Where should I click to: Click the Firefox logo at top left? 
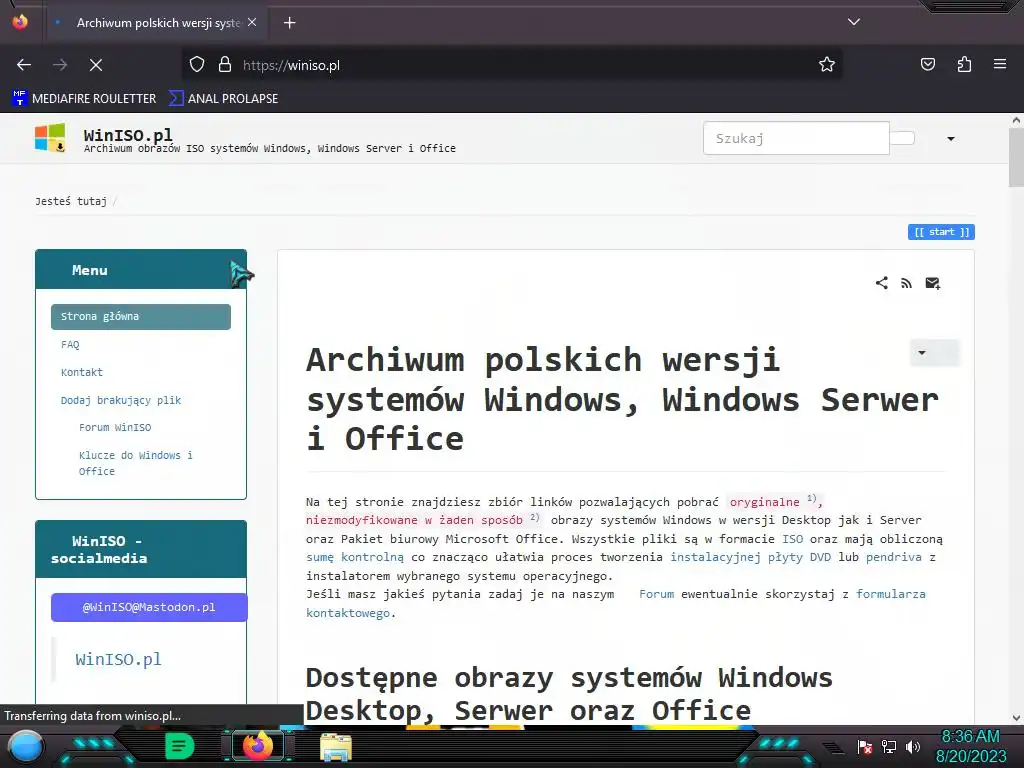coord(20,22)
